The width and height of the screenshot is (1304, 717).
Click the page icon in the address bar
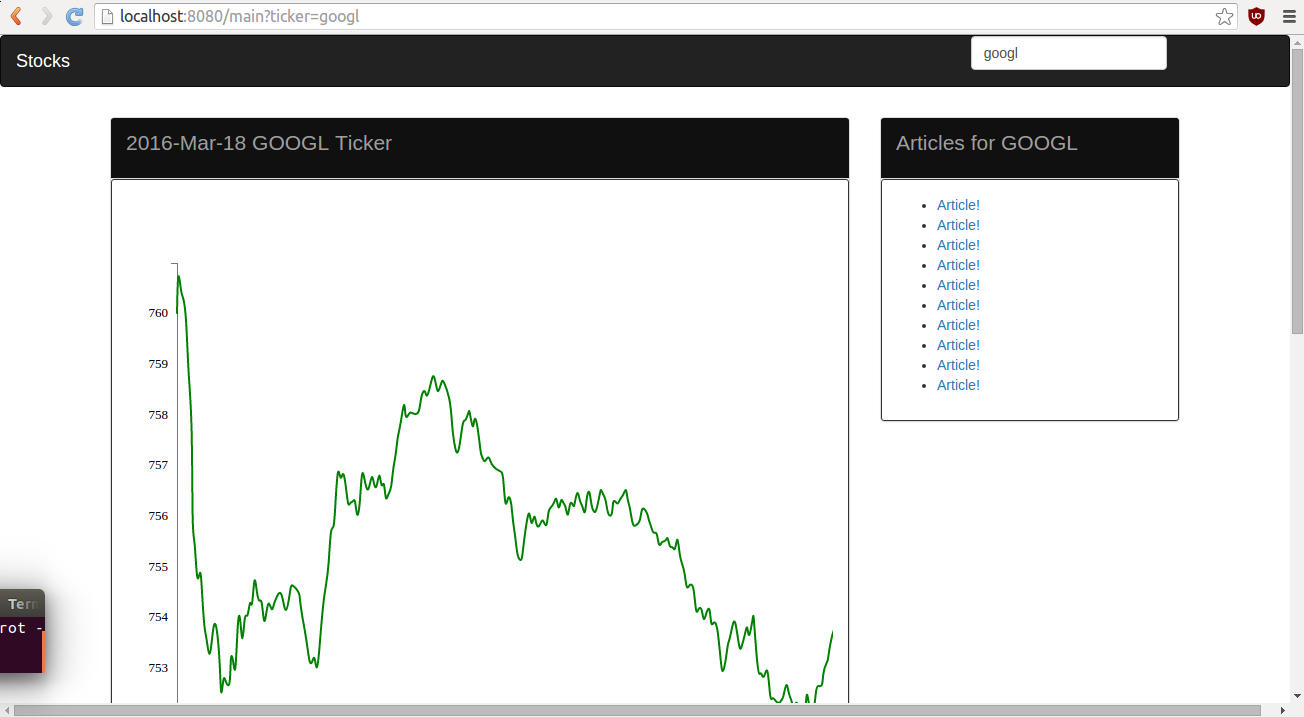click(x=108, y=16)
